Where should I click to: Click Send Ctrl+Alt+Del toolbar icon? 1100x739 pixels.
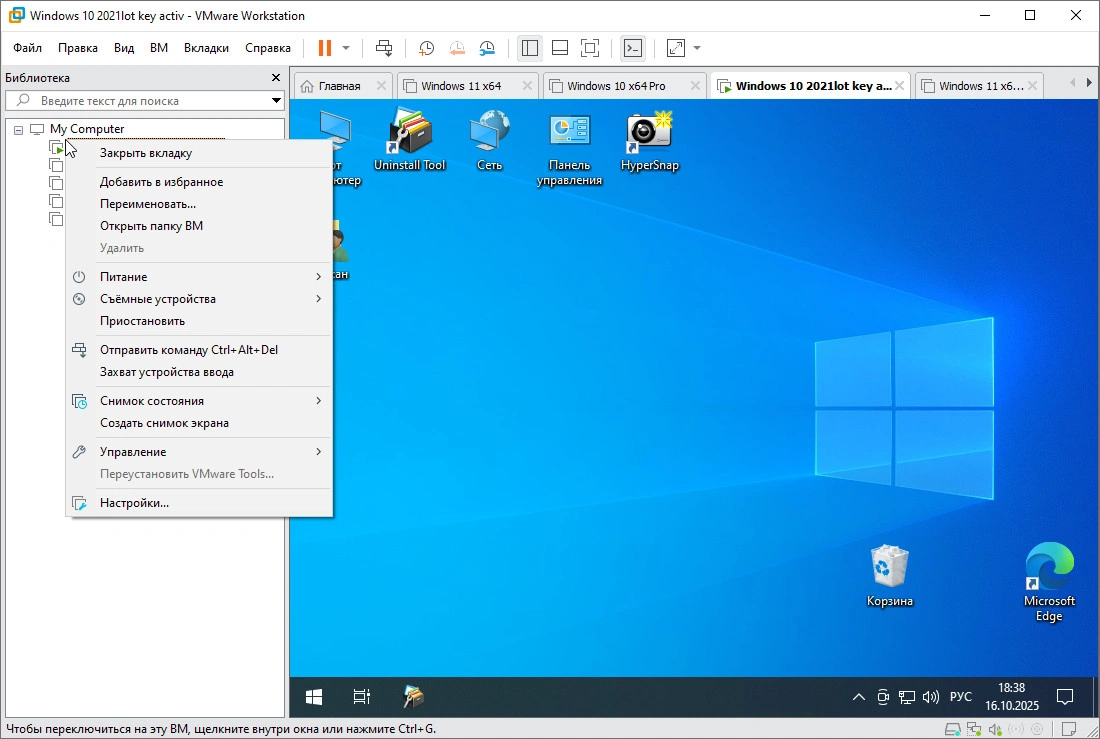(x=384, y=48)
